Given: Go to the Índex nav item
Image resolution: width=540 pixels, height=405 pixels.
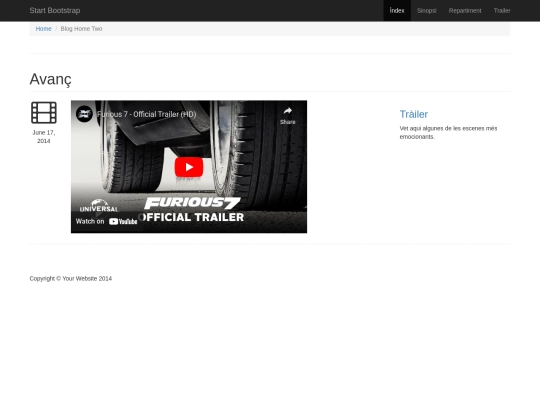Looking at the screenshot, I should [x=397, y=11].
